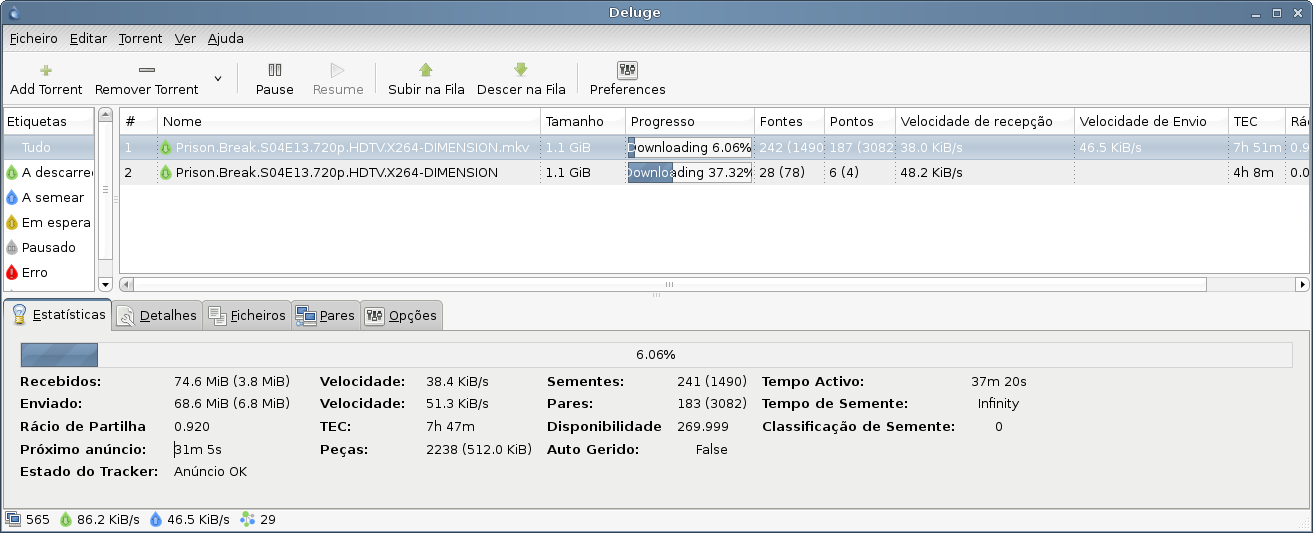Sort by the Fontes column header

tap(790, 121)
